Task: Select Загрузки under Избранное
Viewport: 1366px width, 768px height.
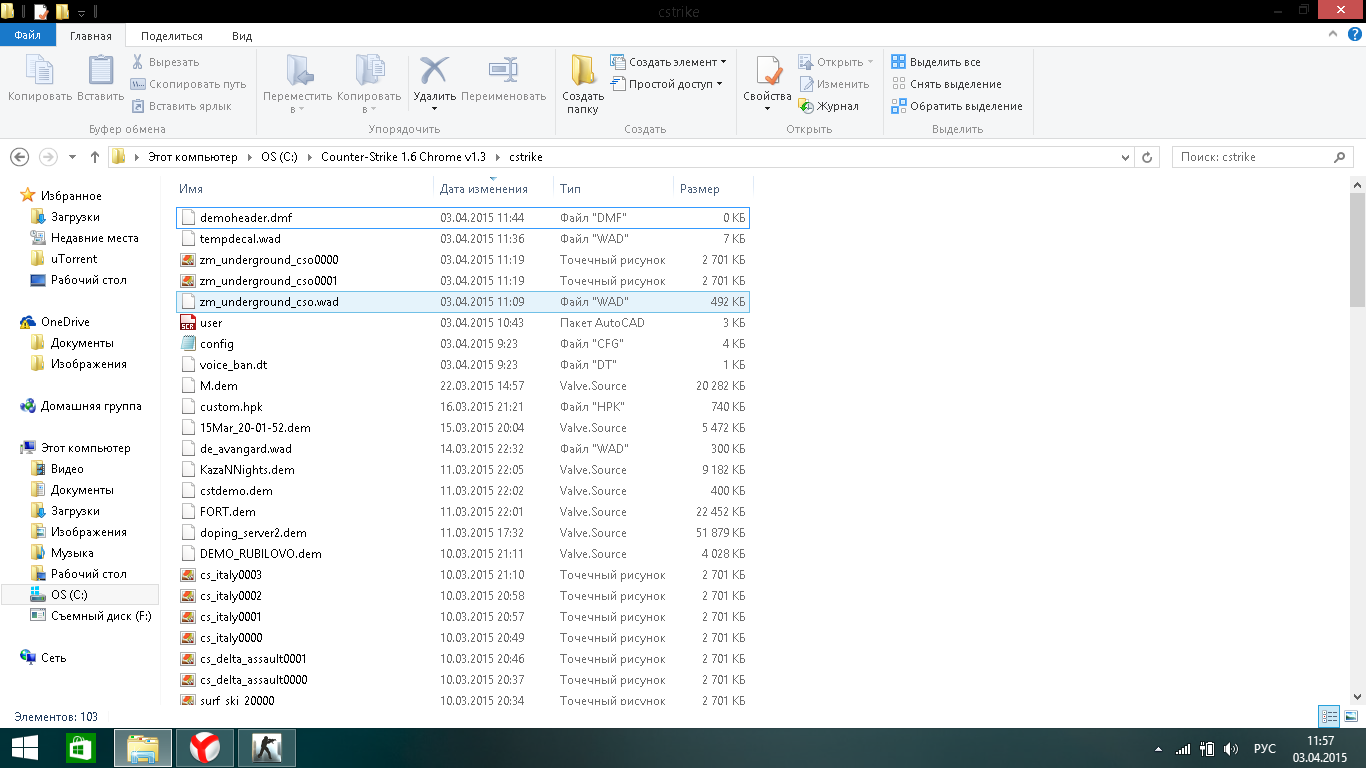Action: click(75, 217)
